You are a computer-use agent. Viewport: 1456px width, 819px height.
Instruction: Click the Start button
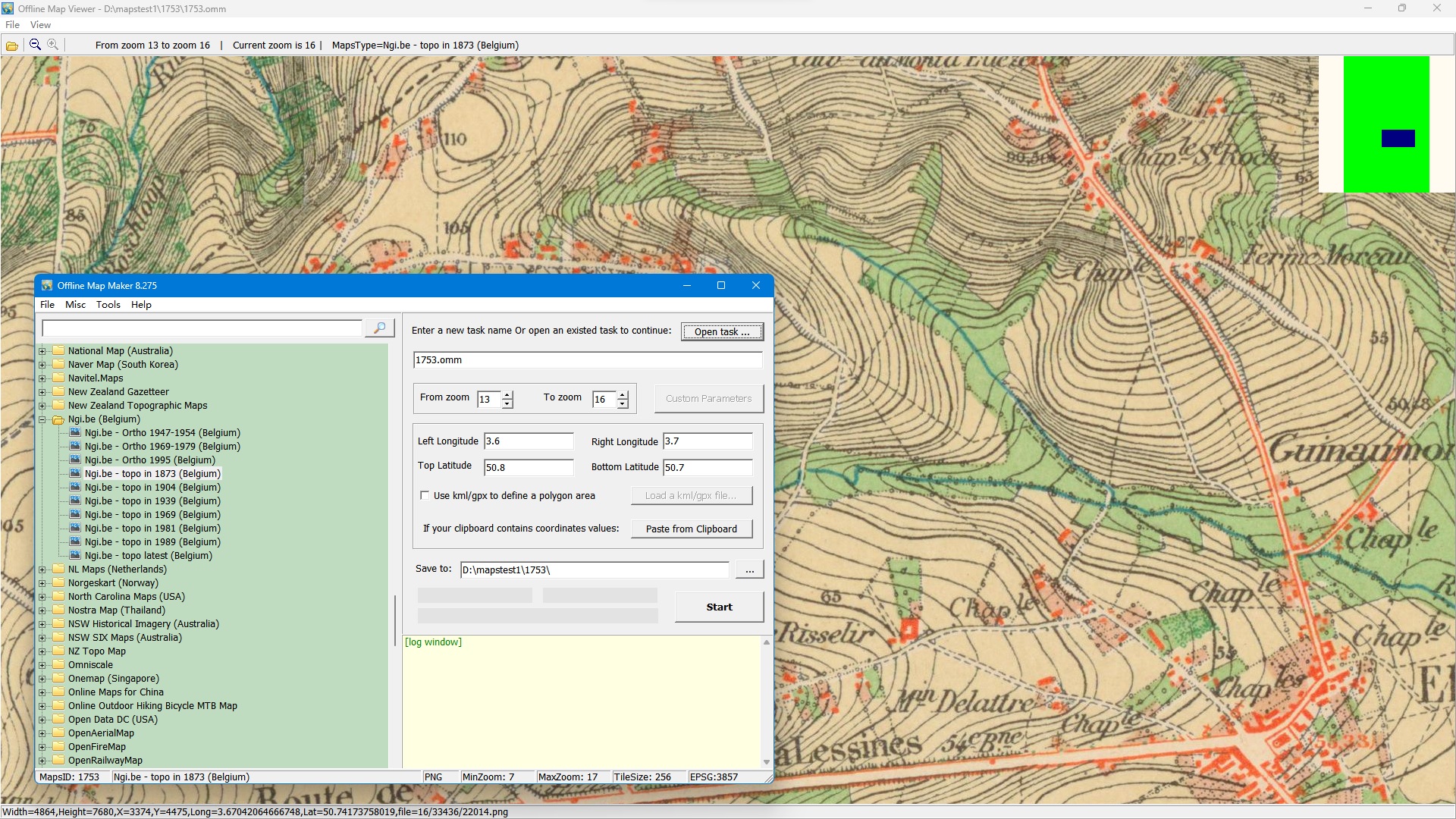coord(719,607)
